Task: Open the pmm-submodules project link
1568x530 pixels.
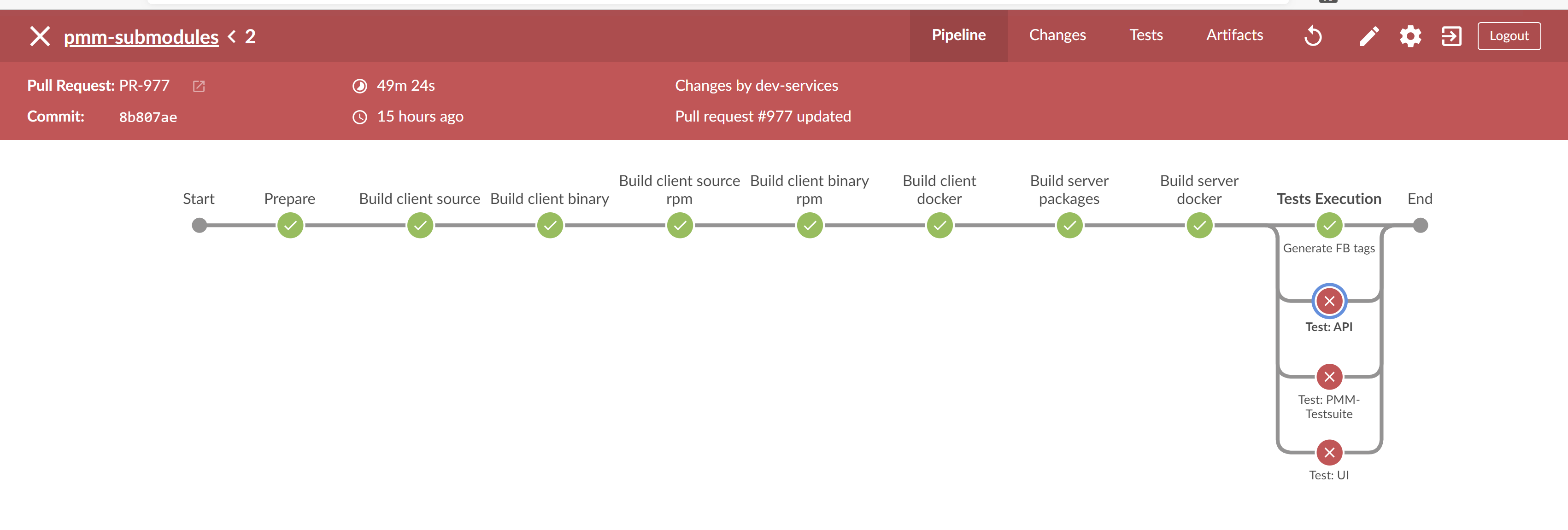Action: pyautogui.click(x=141, y=37)
